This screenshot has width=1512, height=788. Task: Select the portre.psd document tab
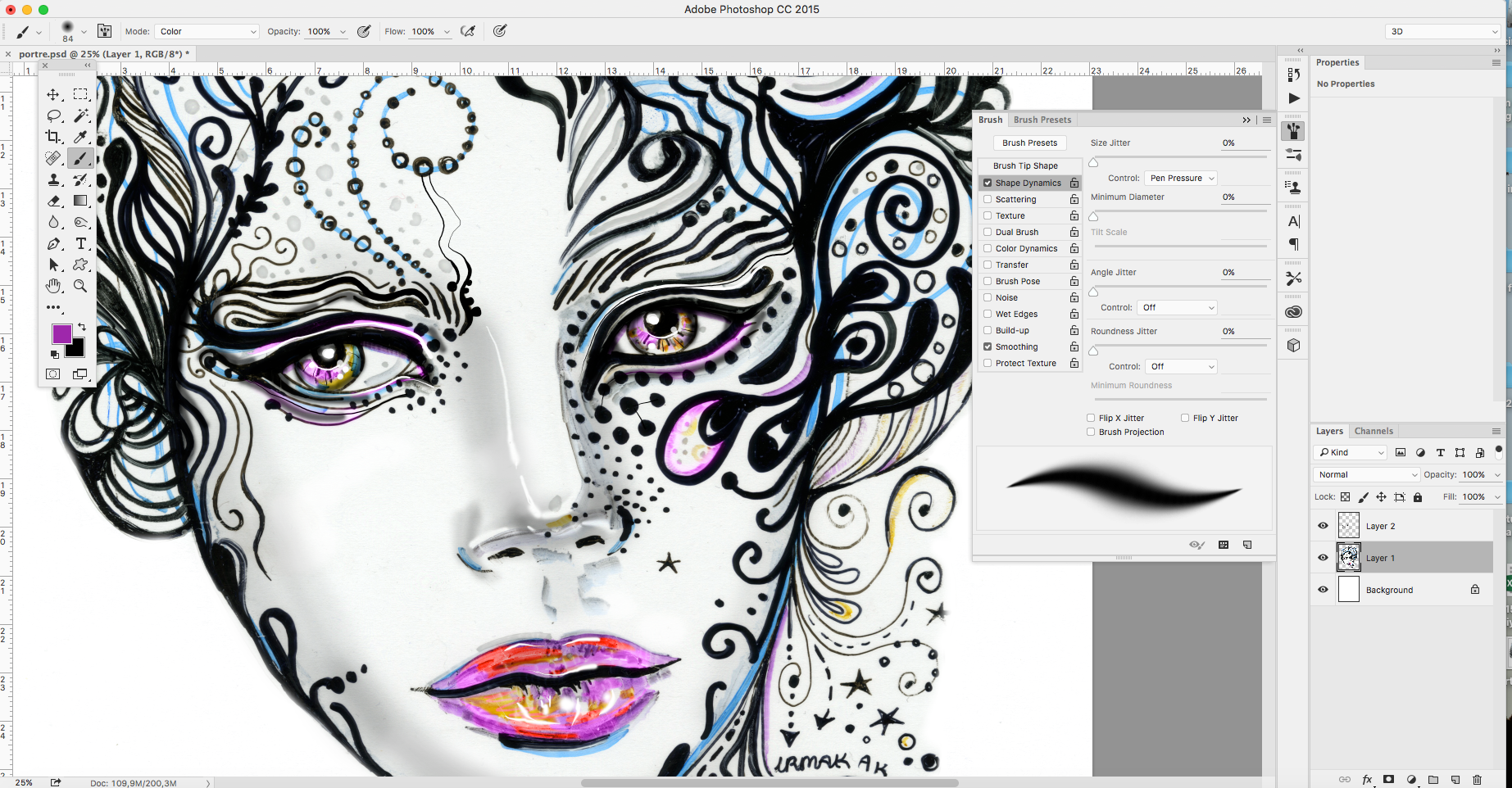pos(104,54)
